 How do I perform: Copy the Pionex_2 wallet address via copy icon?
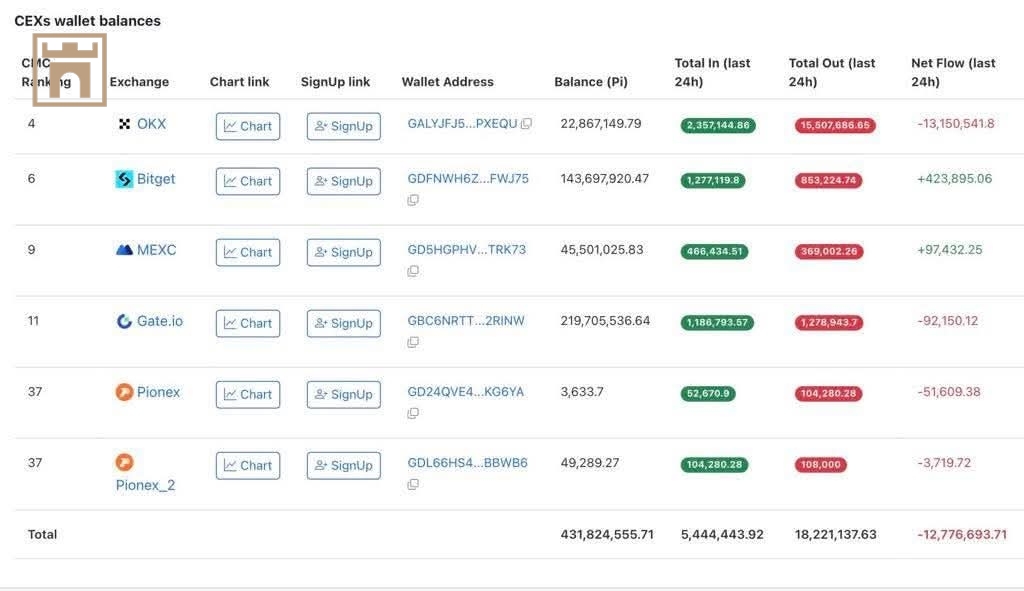[413, 484]
